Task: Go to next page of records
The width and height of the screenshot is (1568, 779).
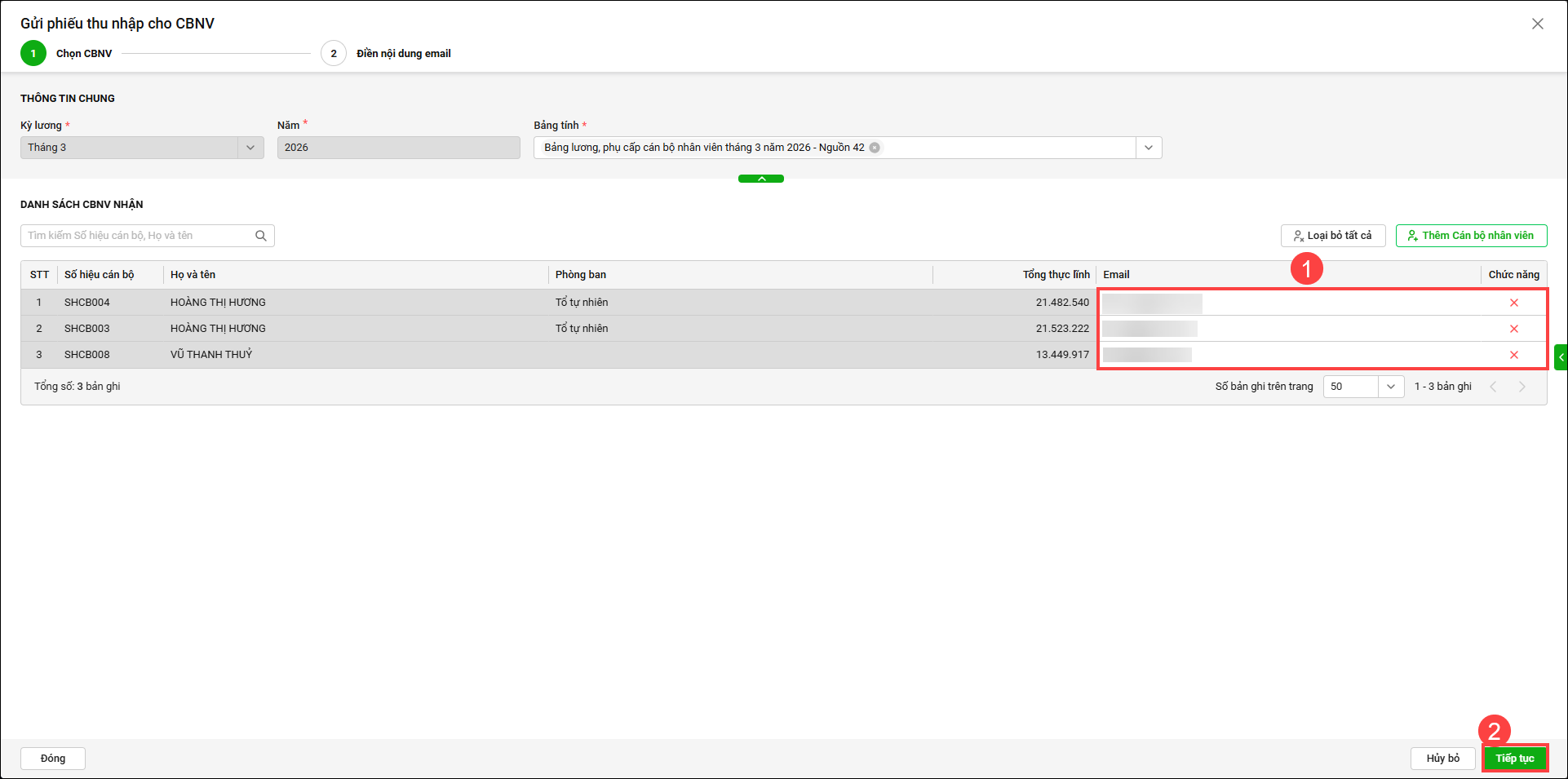Action: [x=1521, y=387]
